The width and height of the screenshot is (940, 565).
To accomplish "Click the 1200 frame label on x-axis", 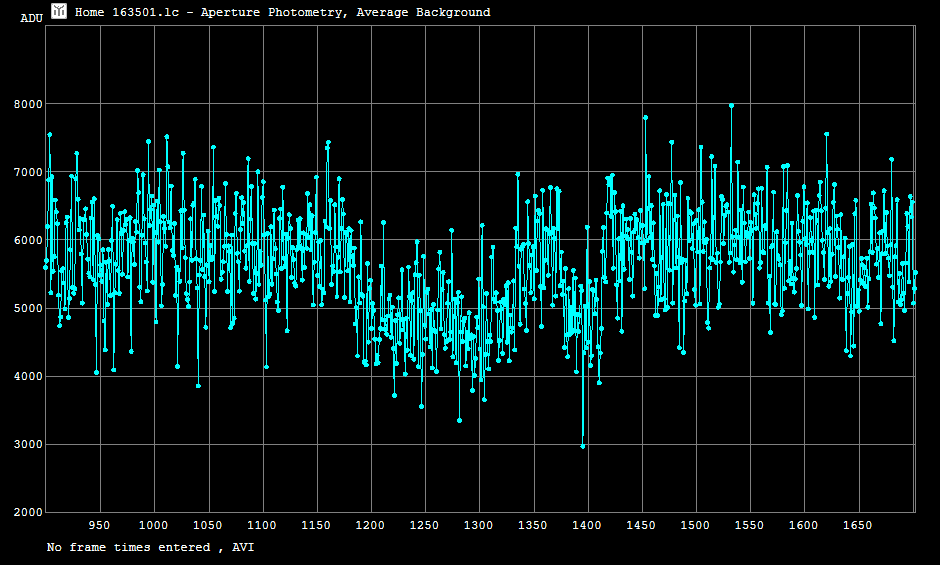I will tap(370, 525).
